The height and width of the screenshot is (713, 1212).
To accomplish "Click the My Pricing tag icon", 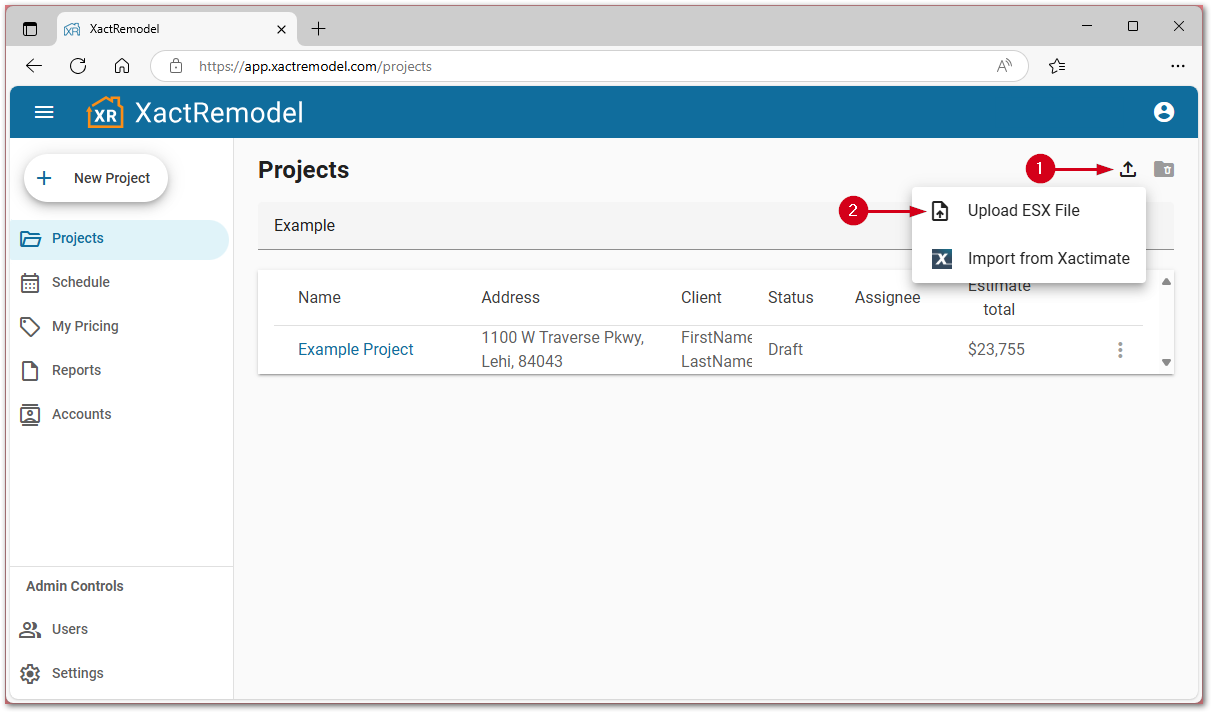I will point(31,327).
